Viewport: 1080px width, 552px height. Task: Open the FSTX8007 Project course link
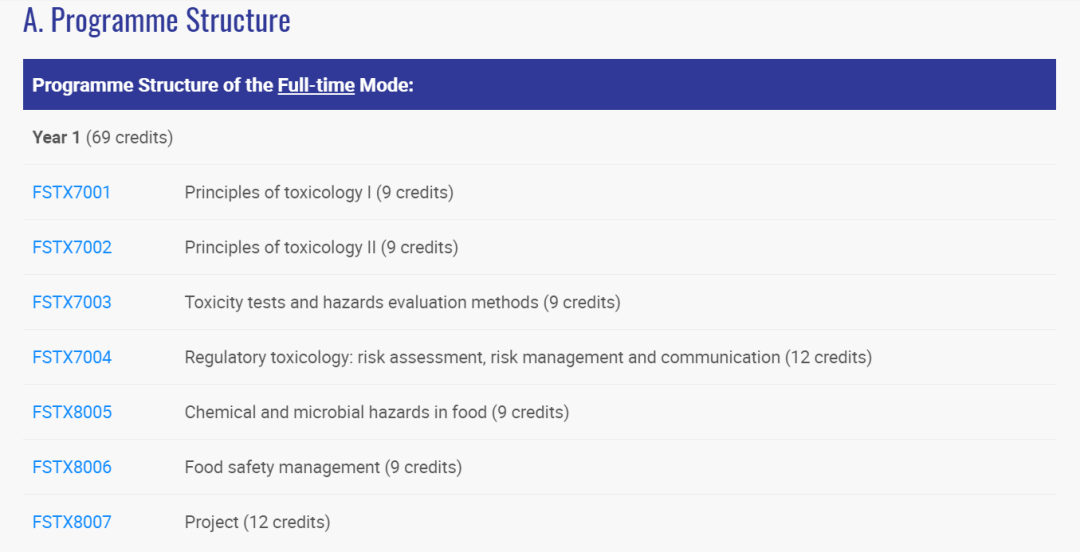72,522
